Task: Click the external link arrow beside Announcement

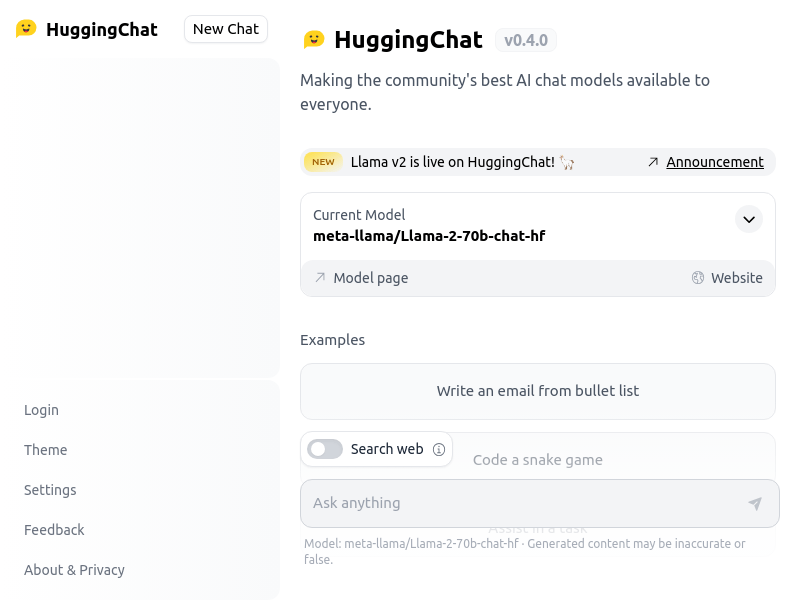Action: (x=654, y=161)
